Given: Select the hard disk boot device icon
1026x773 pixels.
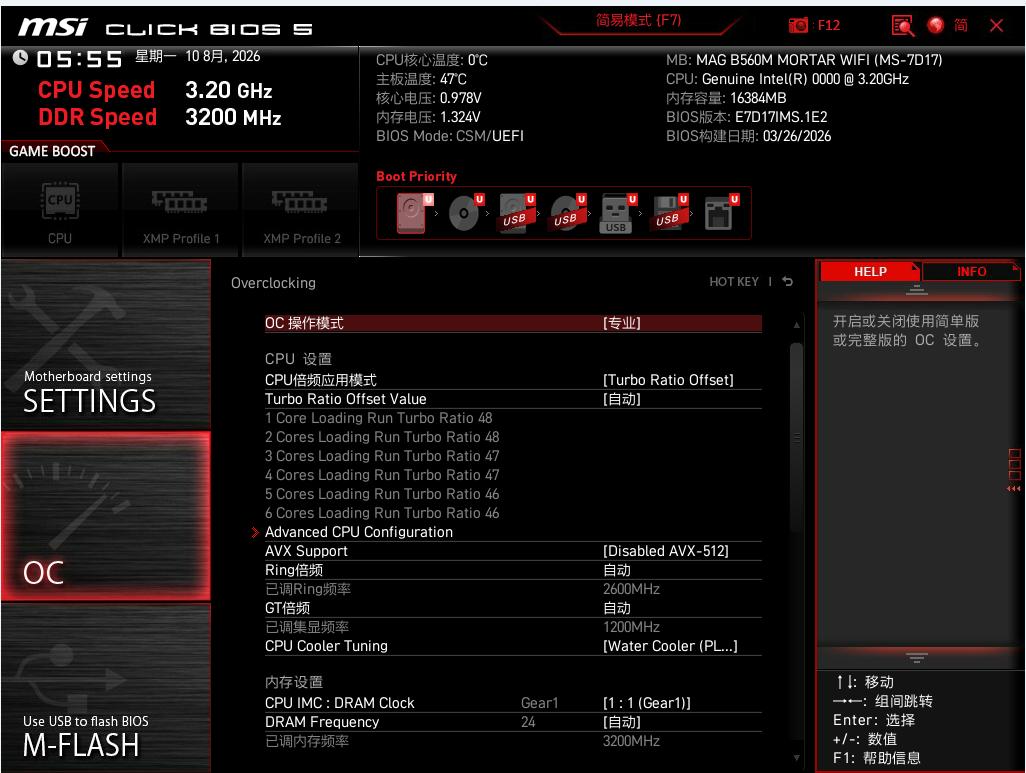Looking at the screenshot, I should [x=414, y=213].
